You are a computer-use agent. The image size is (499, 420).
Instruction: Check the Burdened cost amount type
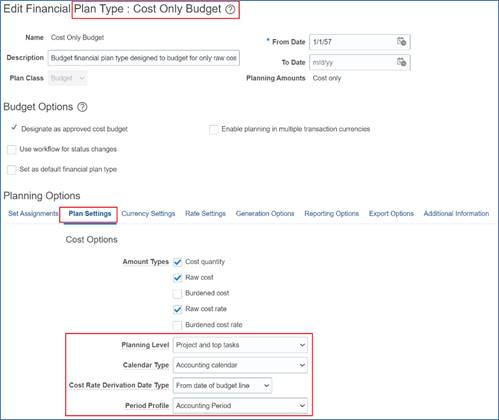(177, 293)
